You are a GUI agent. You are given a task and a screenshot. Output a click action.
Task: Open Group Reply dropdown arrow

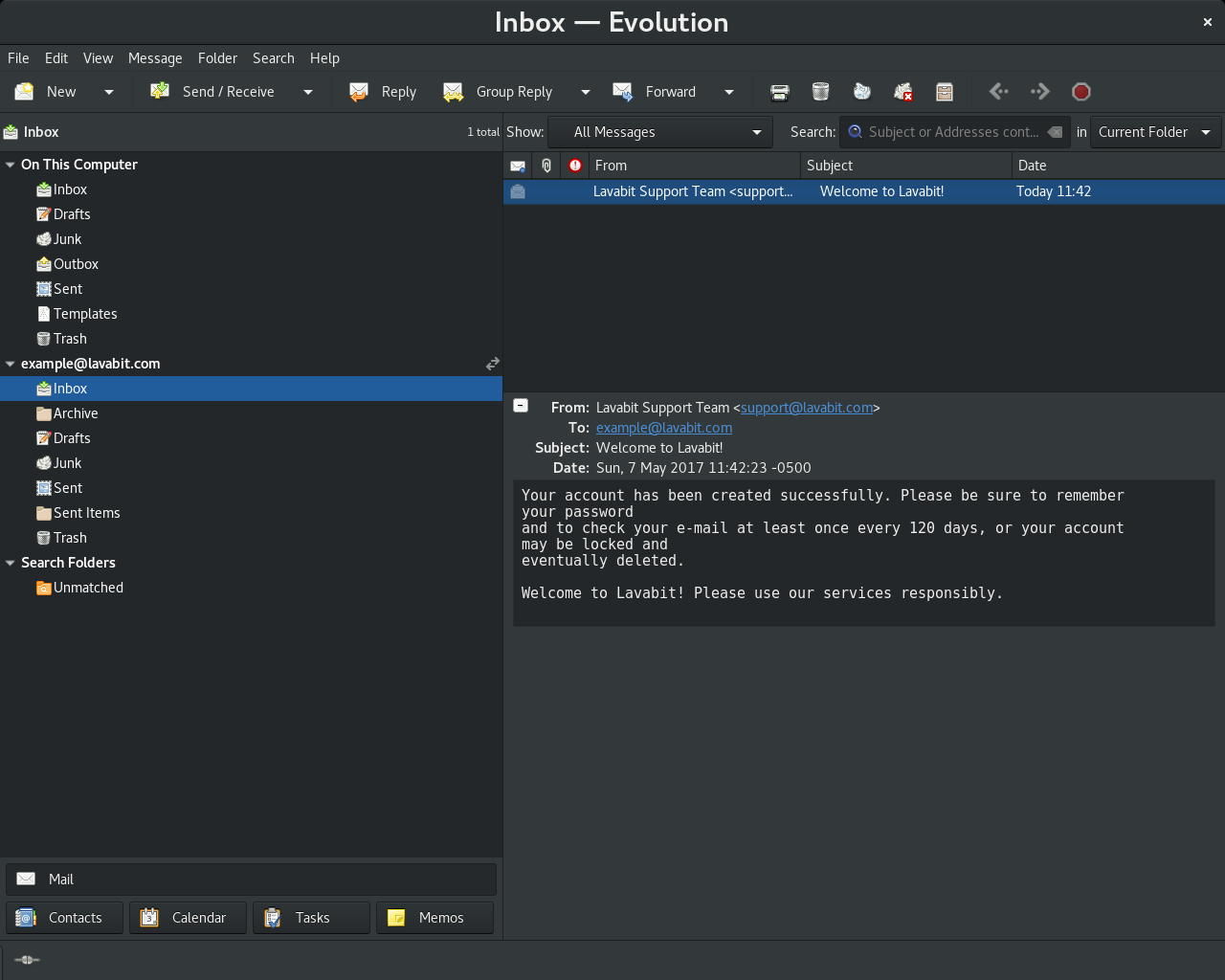(x=586, y=92)
